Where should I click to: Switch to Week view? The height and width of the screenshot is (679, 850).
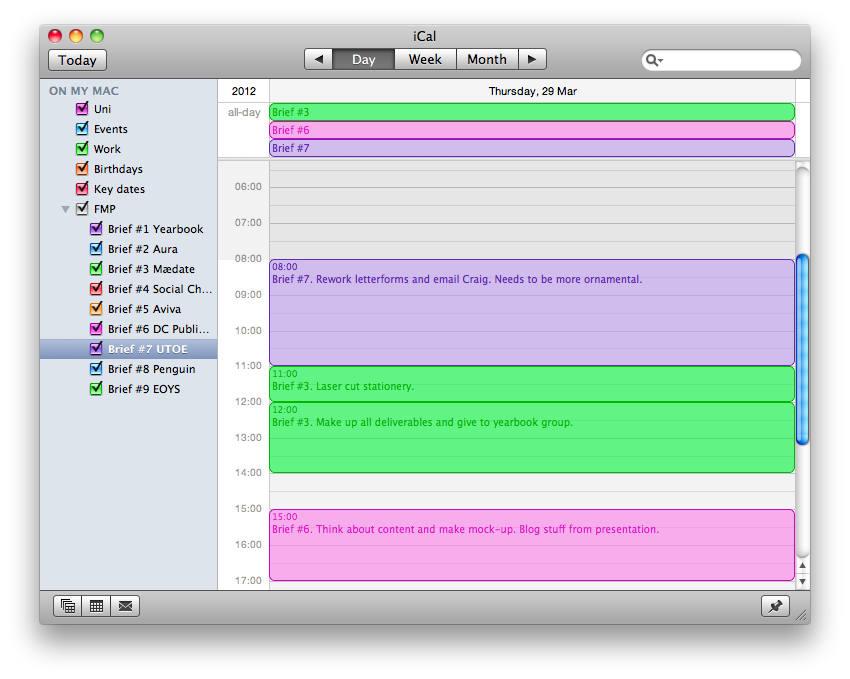point(425,59)
